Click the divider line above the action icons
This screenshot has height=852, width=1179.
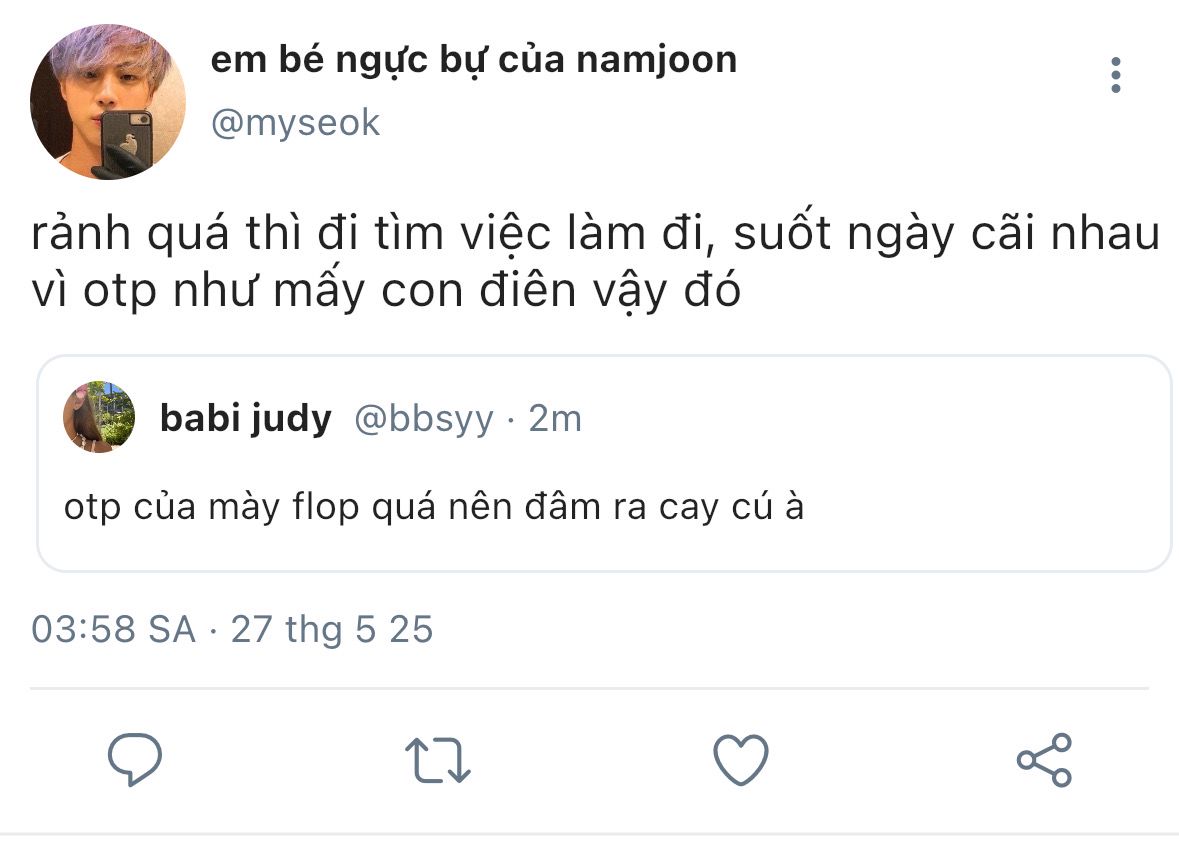click(x=589, y=689)
